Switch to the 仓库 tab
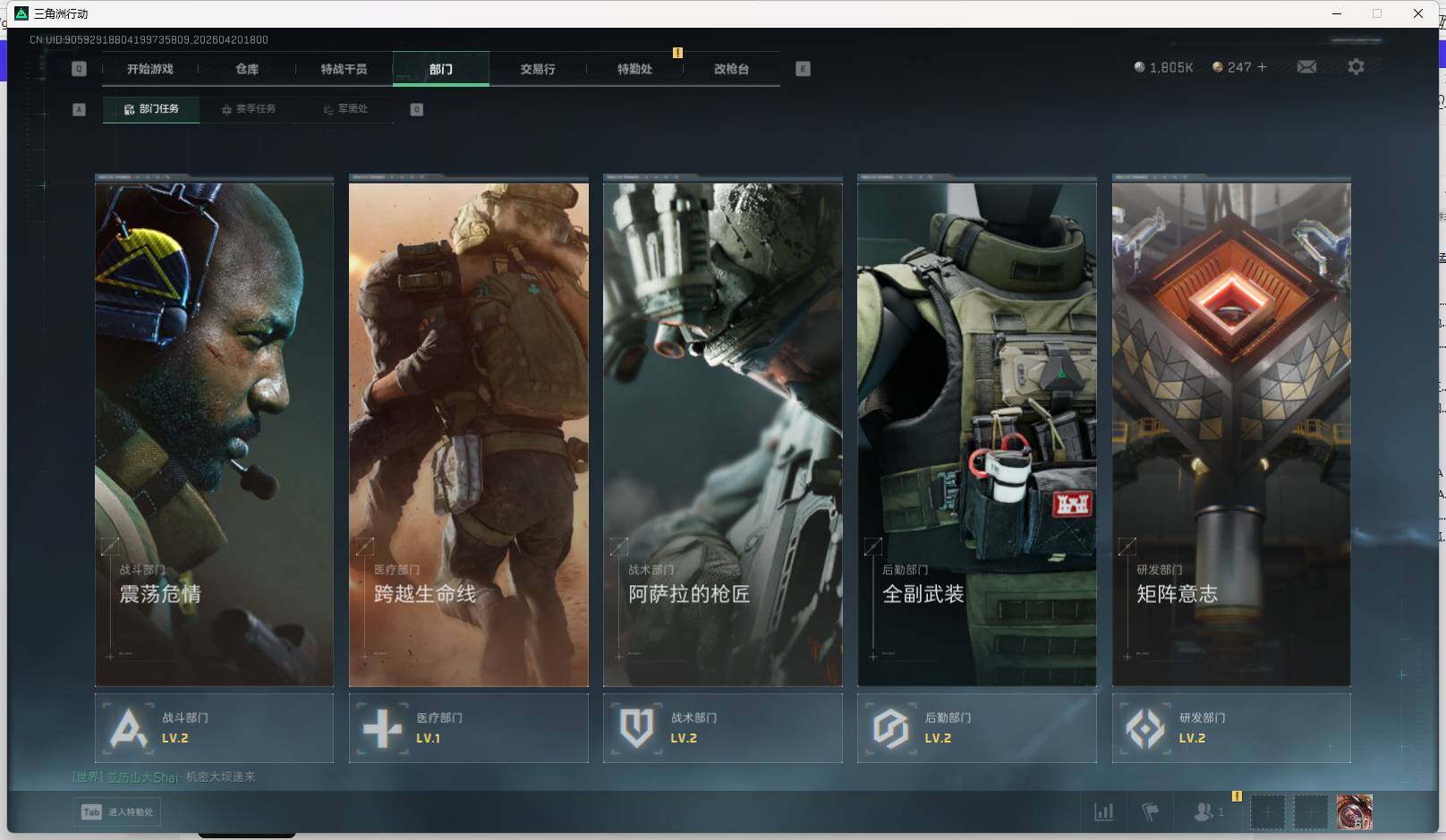Viewport: 1446px width, 840px height. coord(247,69)
